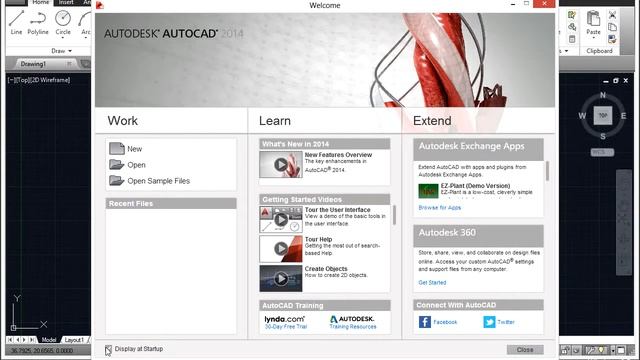This screenshot has width=640, height=360.
Task: Switch to the Model tab
Action: [x=49, y=340]
